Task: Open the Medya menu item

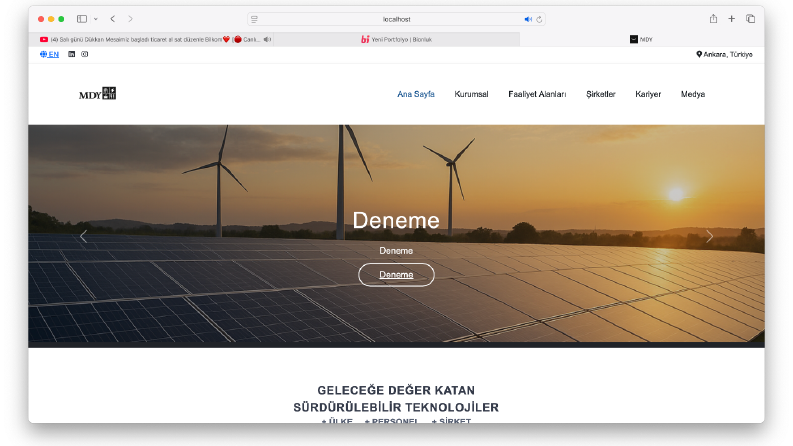Action: click(693, 94)
